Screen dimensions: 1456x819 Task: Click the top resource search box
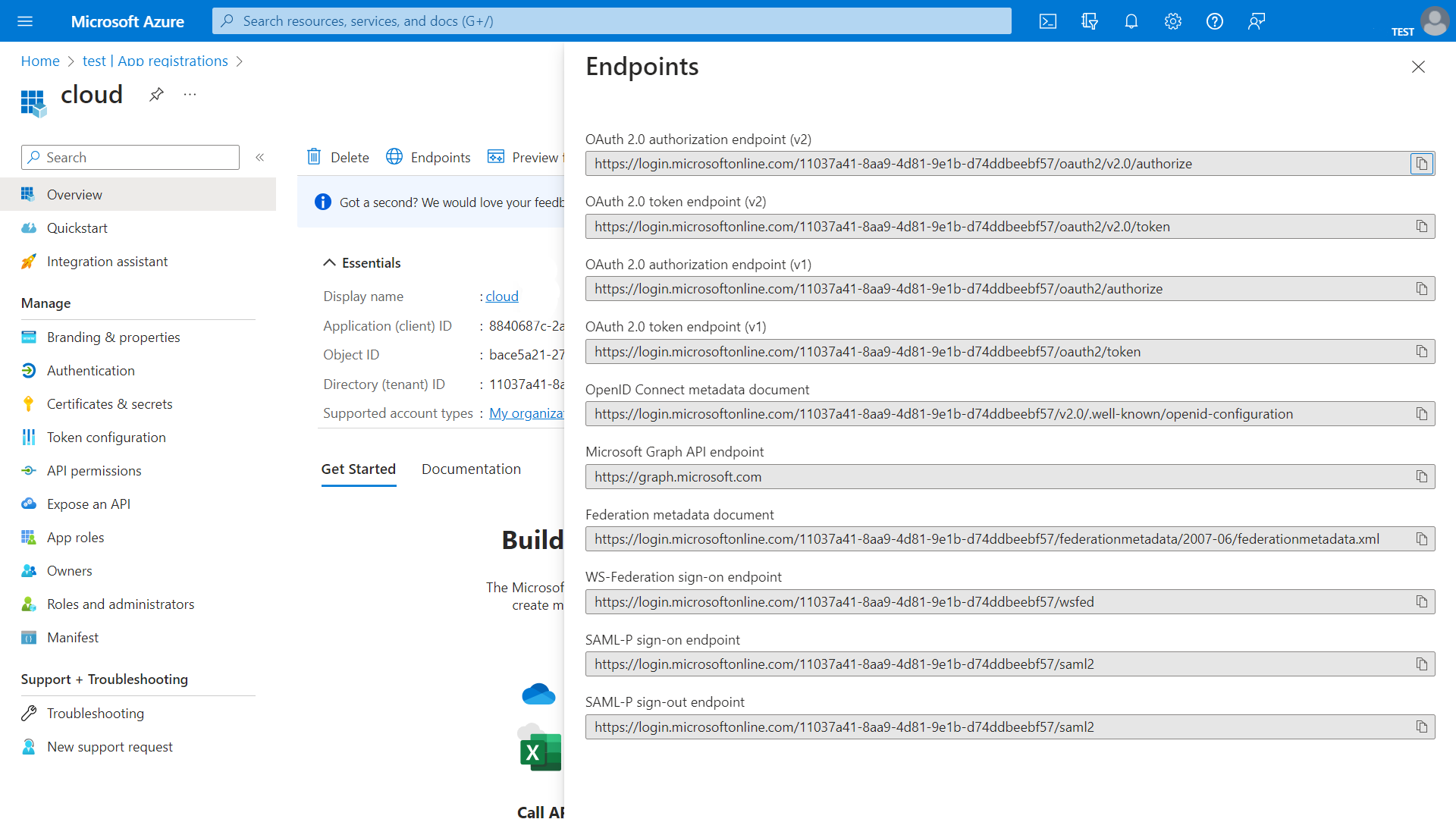pos(611,21)
